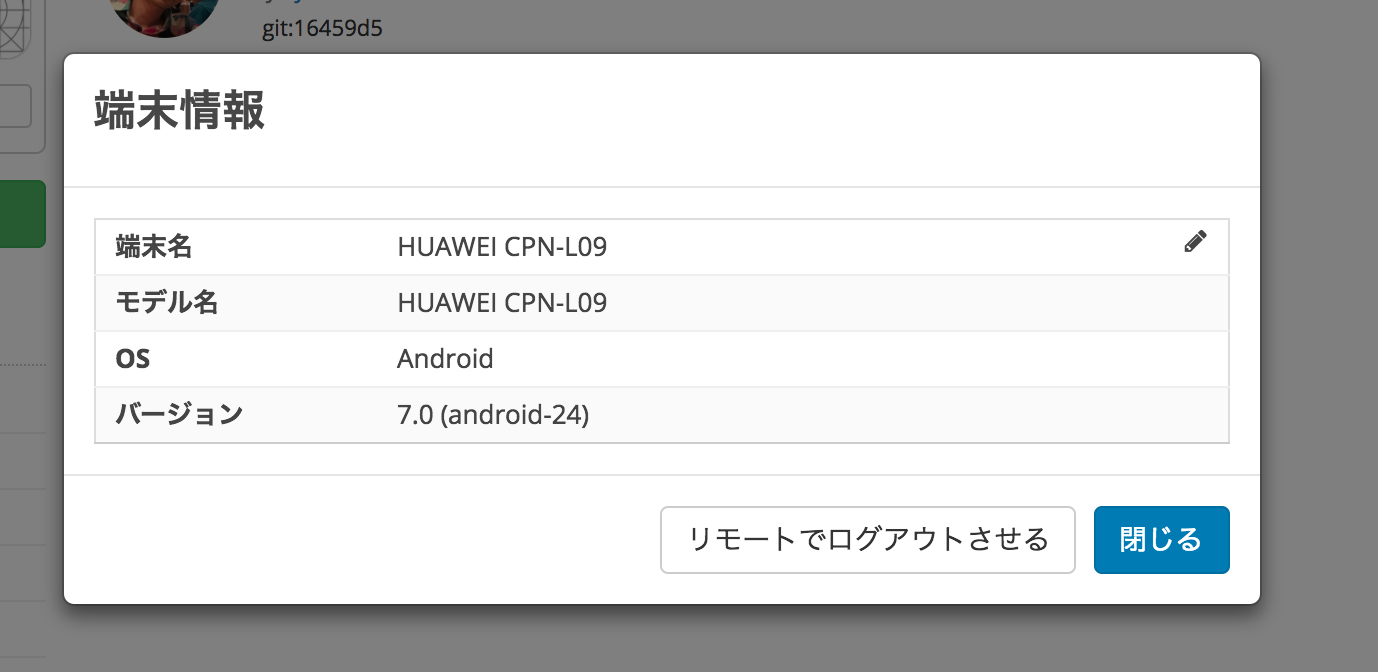1378x672 pixels.
Task: Click the リモートでログアウトさせる button
Action: 867,540
